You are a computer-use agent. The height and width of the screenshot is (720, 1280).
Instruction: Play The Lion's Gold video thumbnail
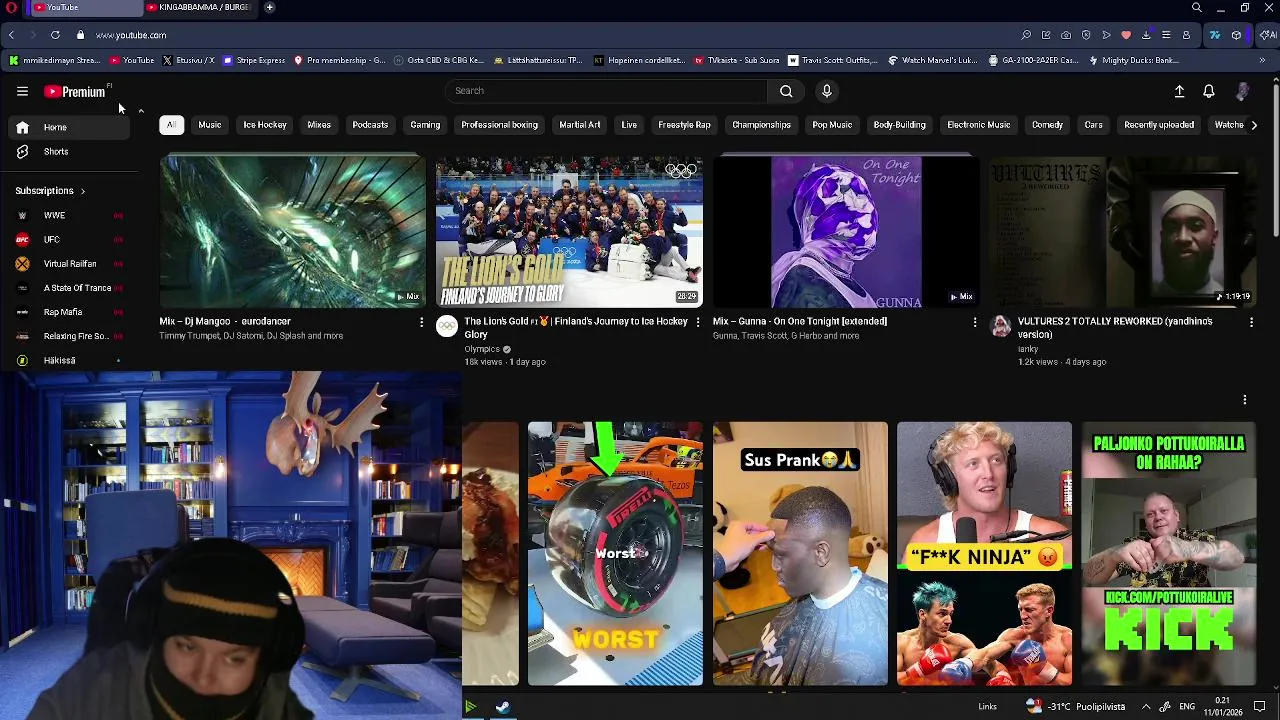tap(569, 231)
